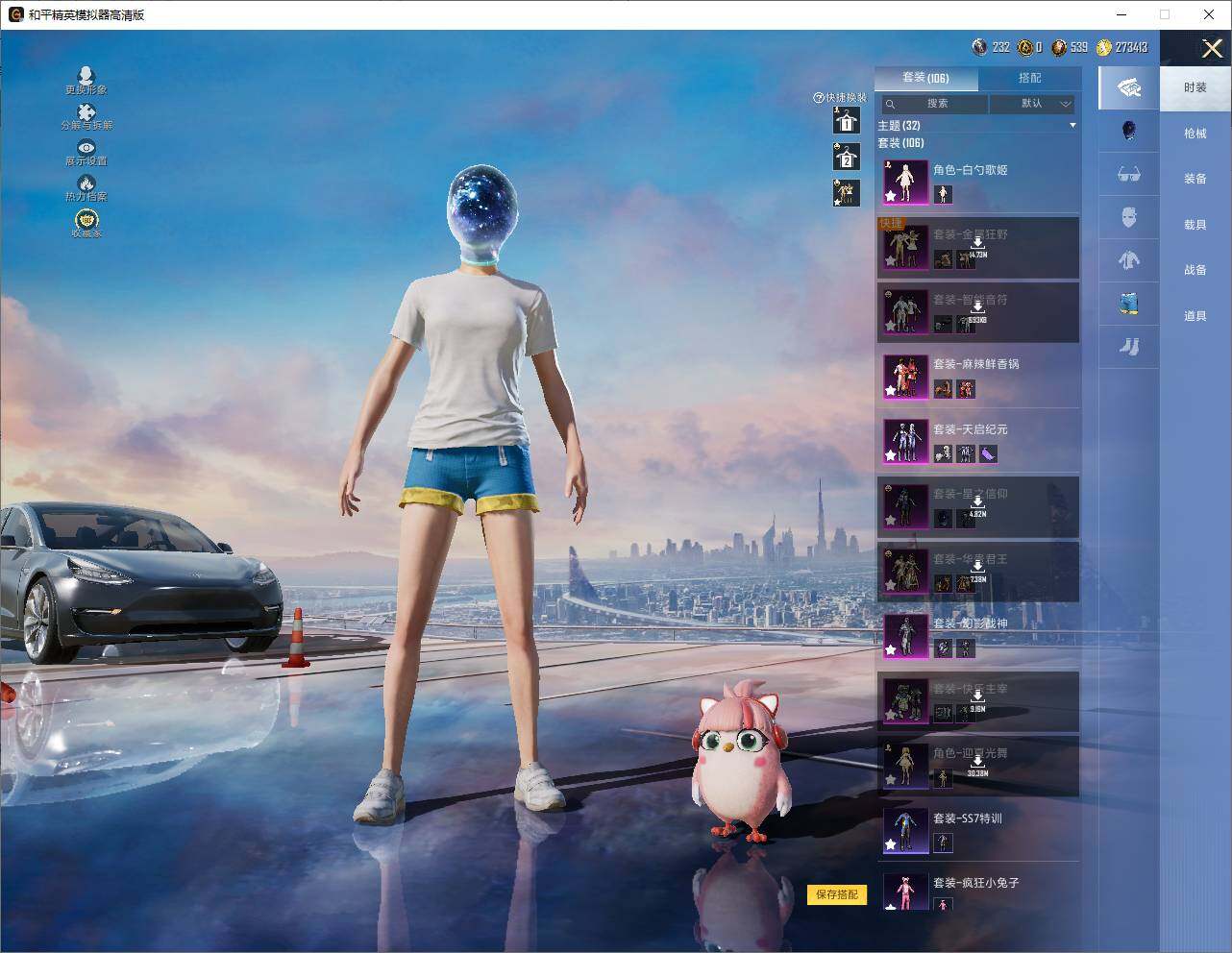This screenshot has height=953, width=1232.
Task: Click the 套装(106) section header text
Action: (x=900, y=143)
